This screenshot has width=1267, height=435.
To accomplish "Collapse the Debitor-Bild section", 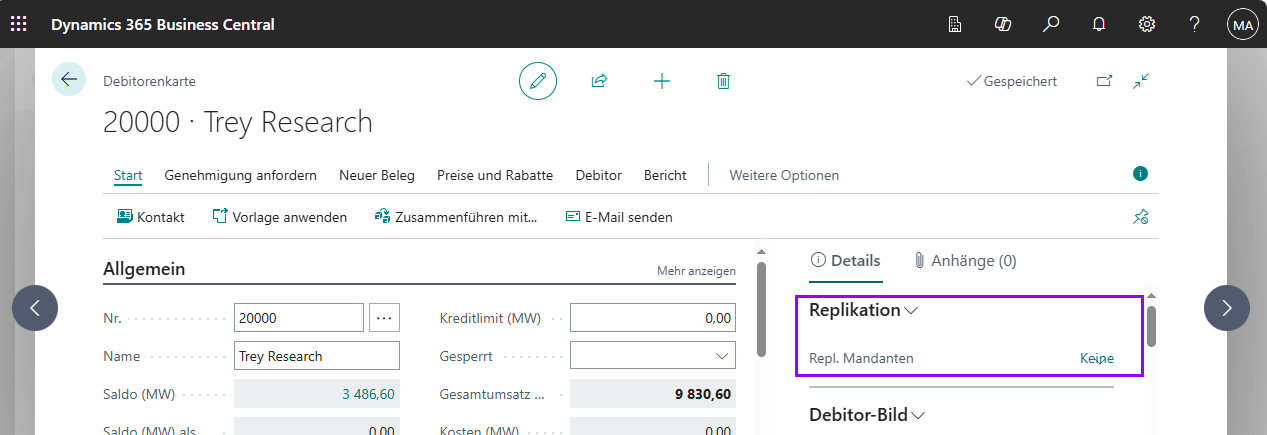I will point(918,415).
